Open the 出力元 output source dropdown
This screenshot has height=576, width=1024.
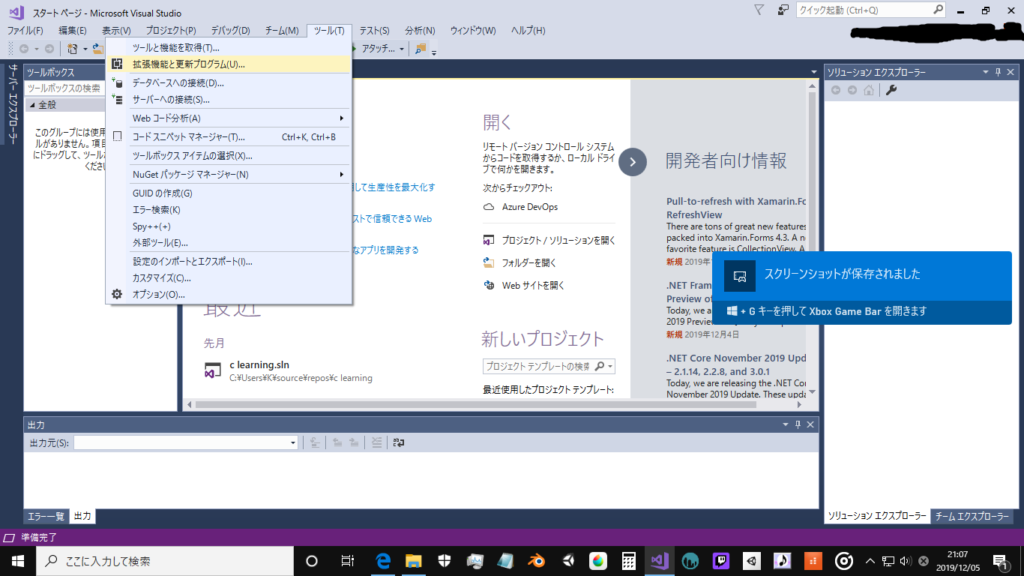[x=293, y=443]
